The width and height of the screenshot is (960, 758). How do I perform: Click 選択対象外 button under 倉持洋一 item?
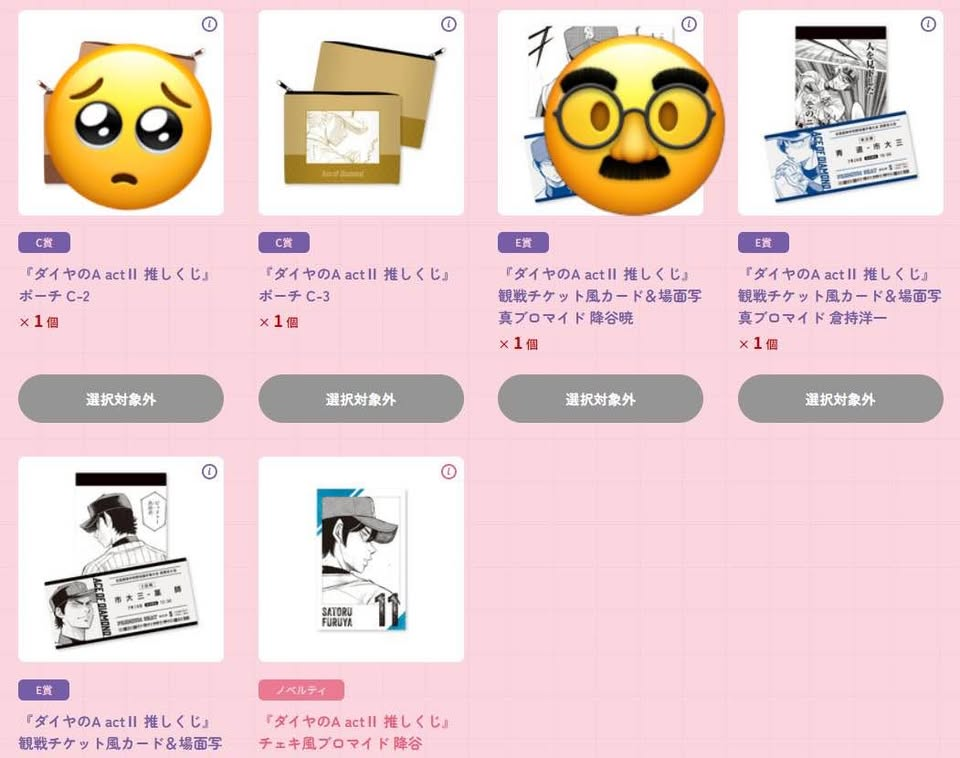[x=841, y=399]
